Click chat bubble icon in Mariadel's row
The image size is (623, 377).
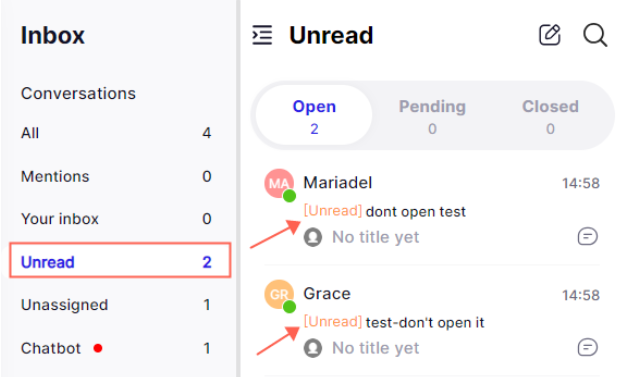click(x=588, y=236)
